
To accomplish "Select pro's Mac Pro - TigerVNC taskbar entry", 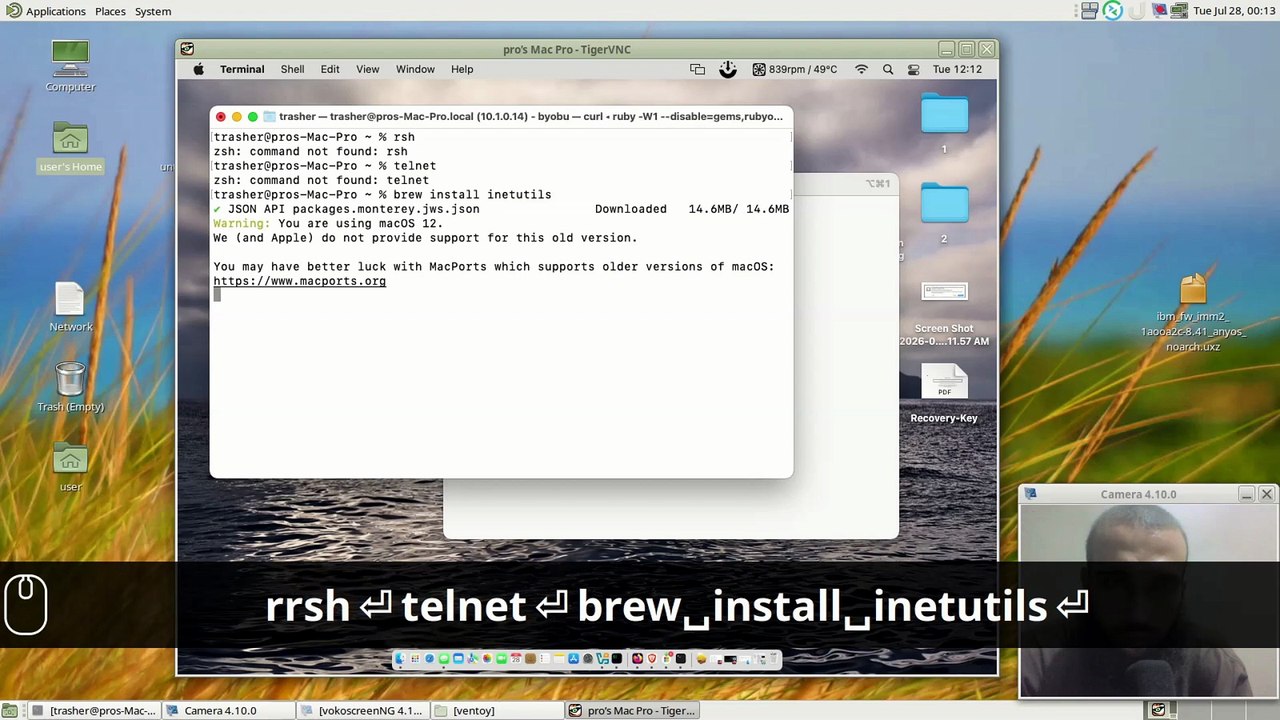I will 632,710.
